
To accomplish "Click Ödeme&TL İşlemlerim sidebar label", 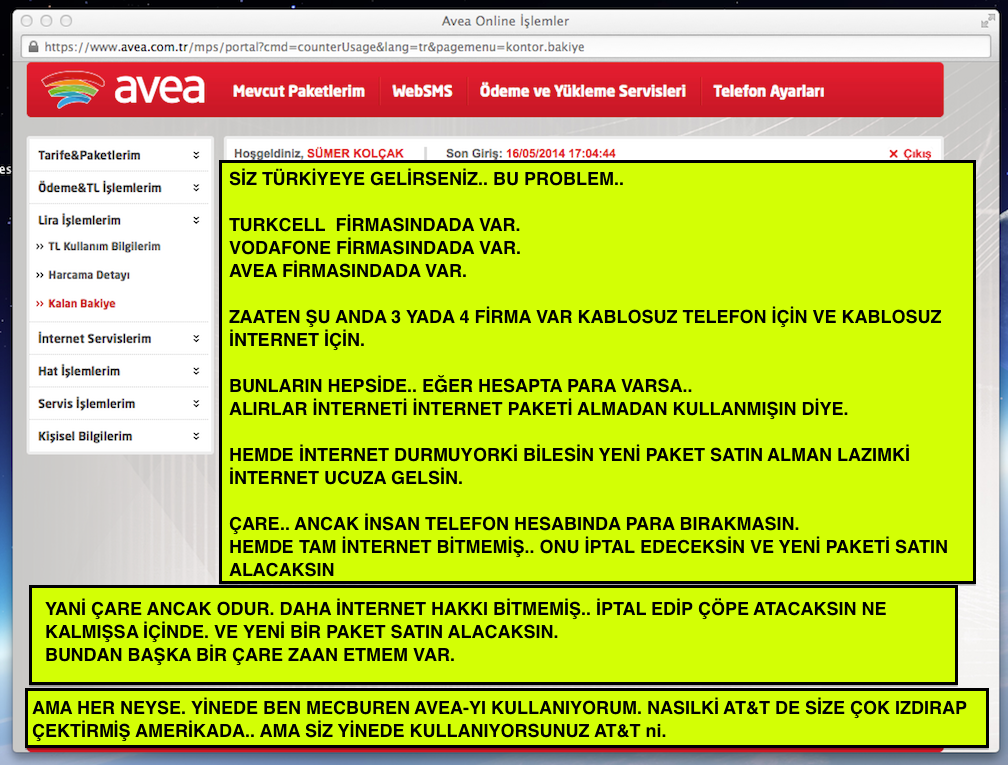I will (x=100, y=188).
